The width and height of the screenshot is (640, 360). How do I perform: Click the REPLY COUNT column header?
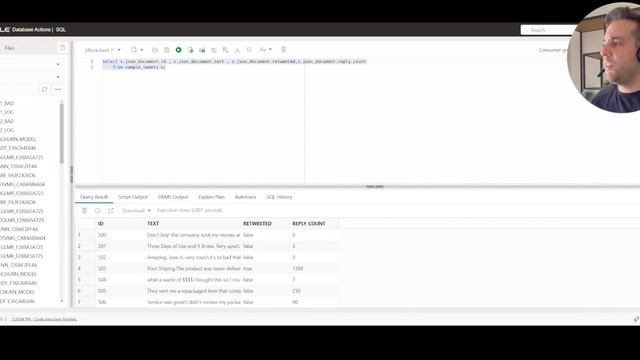point(314,224)
